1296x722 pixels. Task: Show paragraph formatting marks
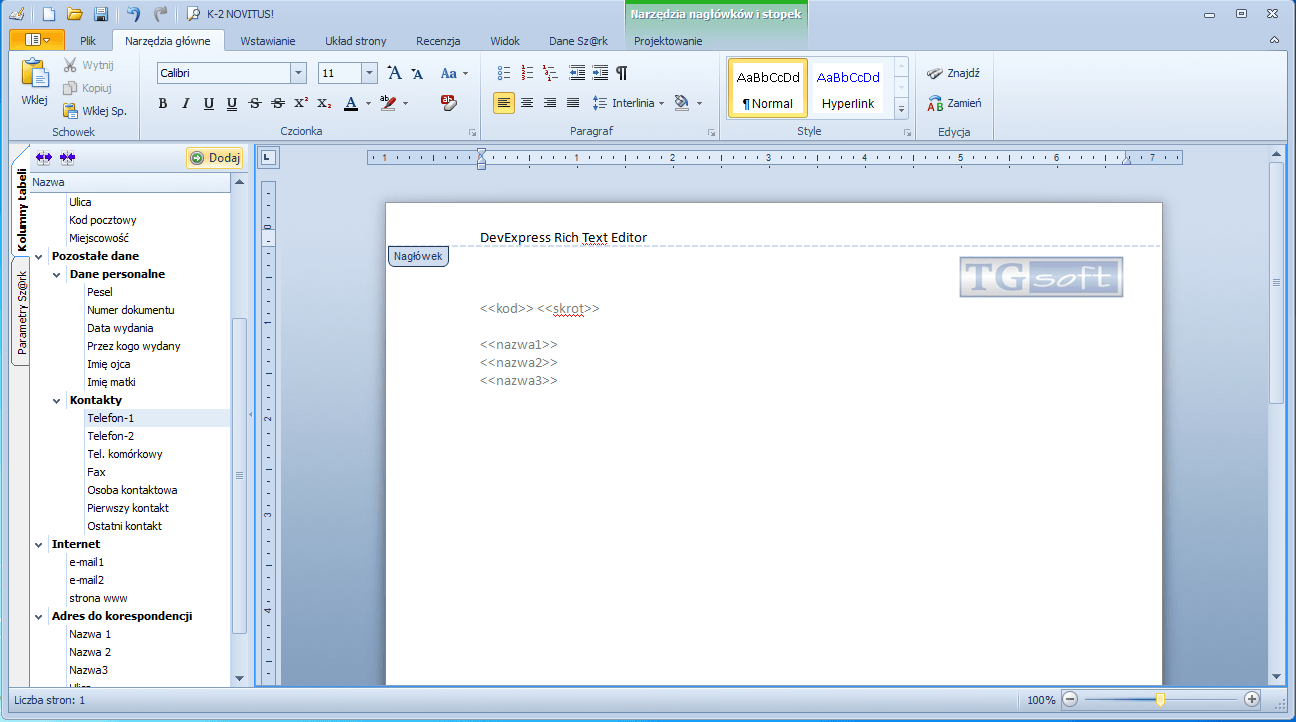pos(622,73)
